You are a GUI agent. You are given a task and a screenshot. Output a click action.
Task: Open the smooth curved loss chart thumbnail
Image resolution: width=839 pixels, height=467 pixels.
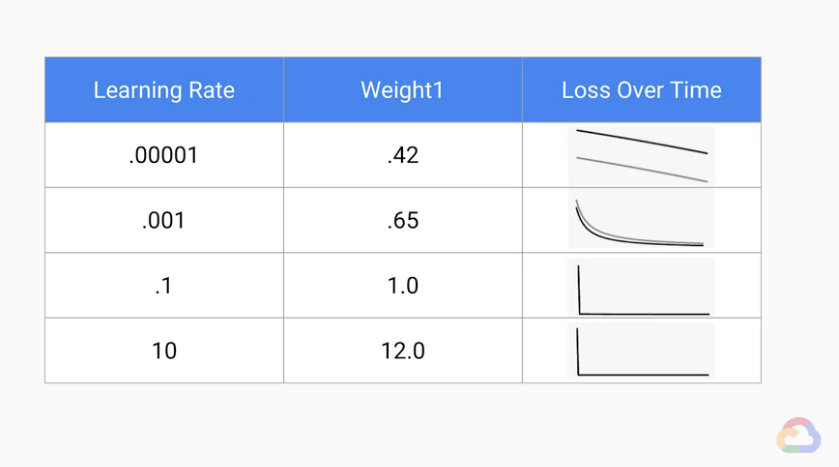coord(641,221)
